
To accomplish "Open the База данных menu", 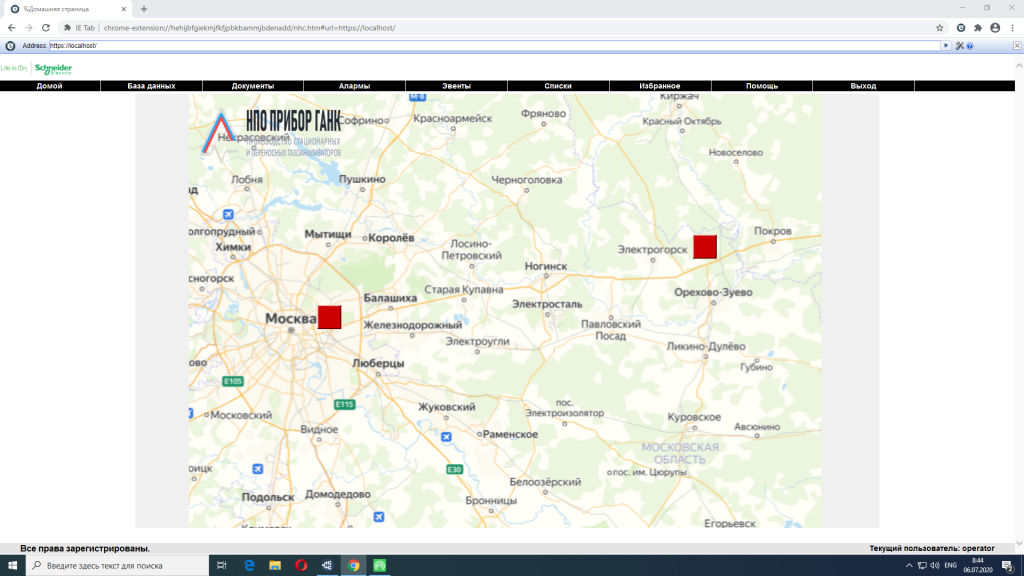I will pyautogui.click(x=151, y=86).
